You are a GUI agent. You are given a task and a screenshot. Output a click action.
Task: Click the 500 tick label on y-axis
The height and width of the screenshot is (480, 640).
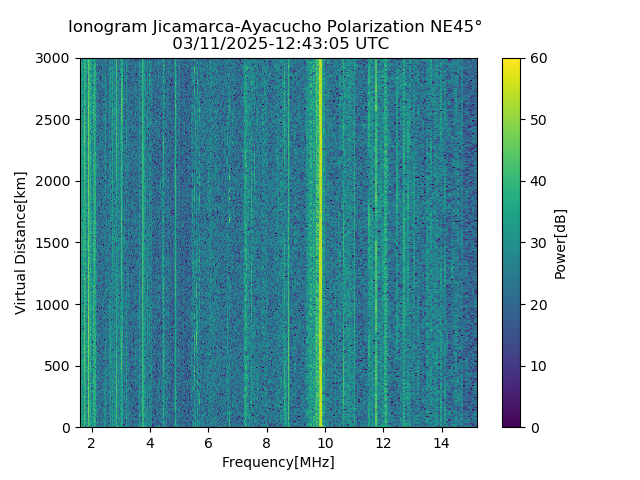[x=57, y=366]
